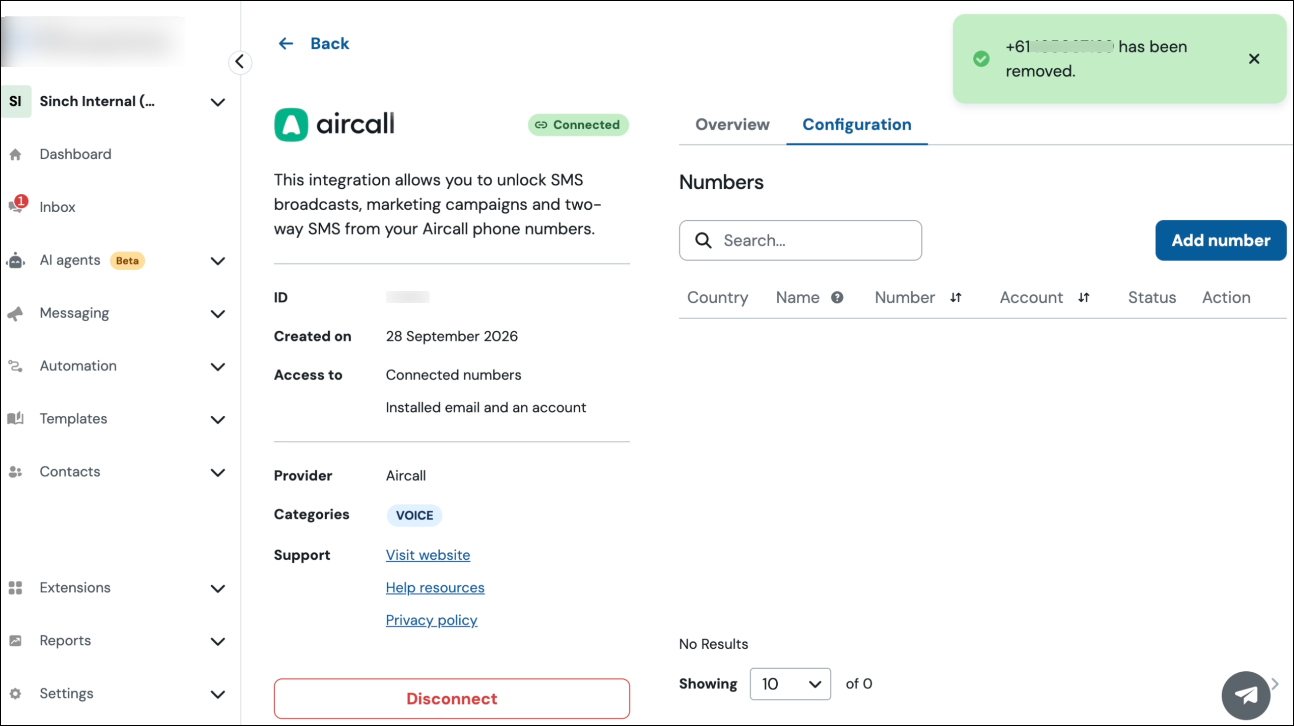Click the Templates book icon

point(15,419)
